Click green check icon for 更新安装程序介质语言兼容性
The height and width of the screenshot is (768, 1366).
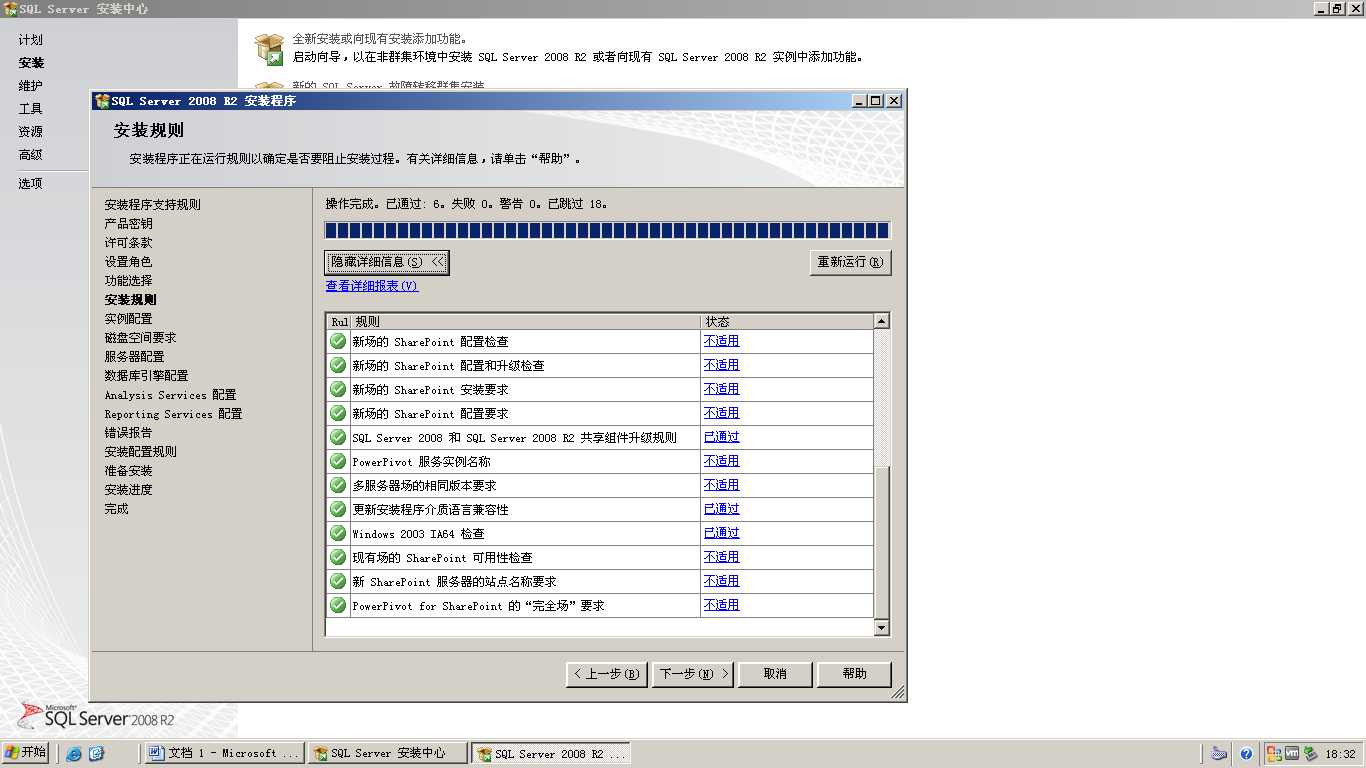[x=338, y=509]
